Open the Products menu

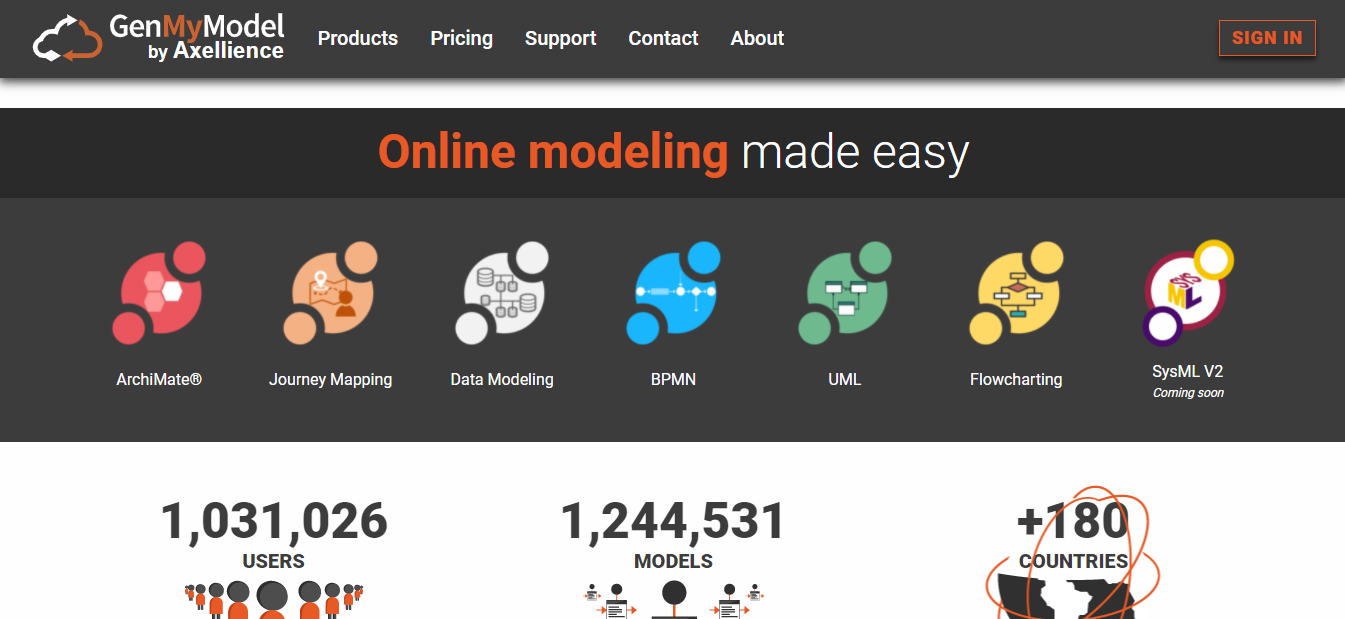358,38
